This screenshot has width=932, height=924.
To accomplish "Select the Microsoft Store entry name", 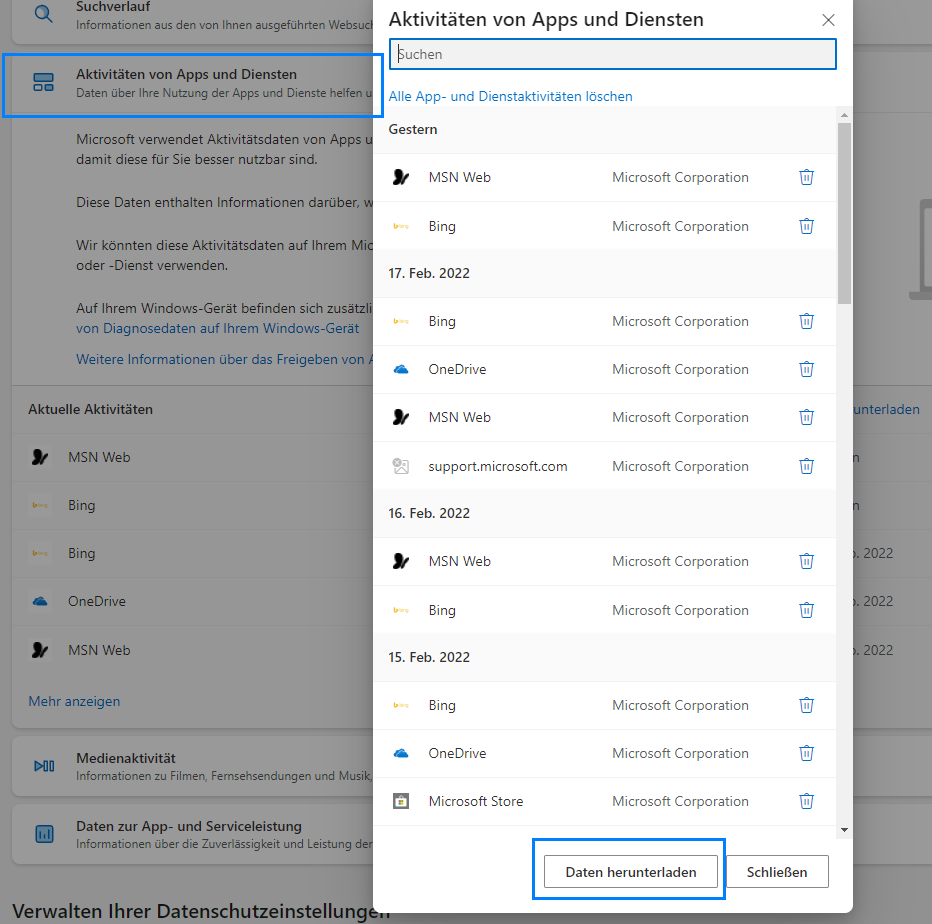I will pyautogui.click(x=476, y=801).
